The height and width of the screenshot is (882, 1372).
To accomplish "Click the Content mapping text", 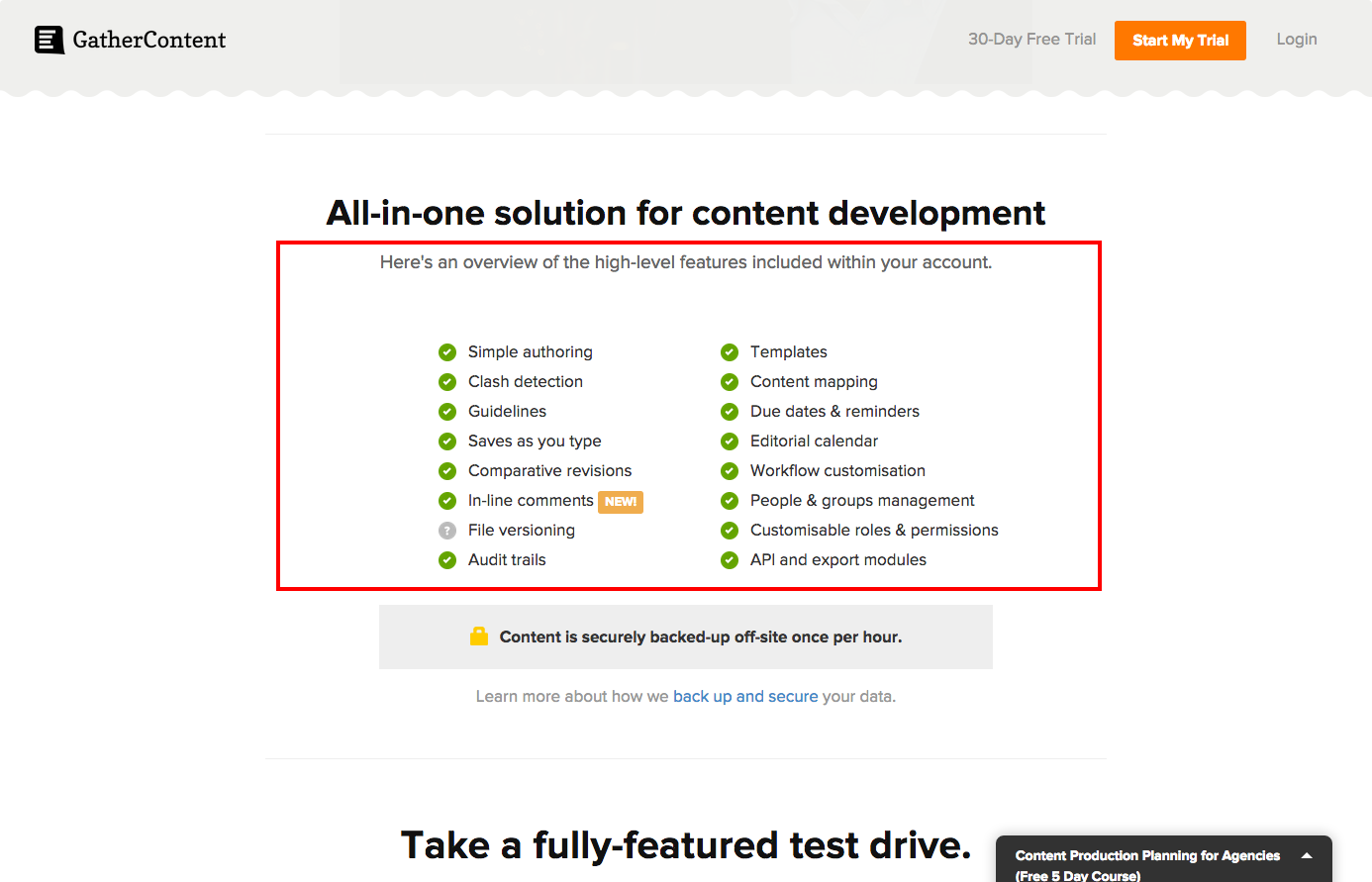I will pos(814,382).
